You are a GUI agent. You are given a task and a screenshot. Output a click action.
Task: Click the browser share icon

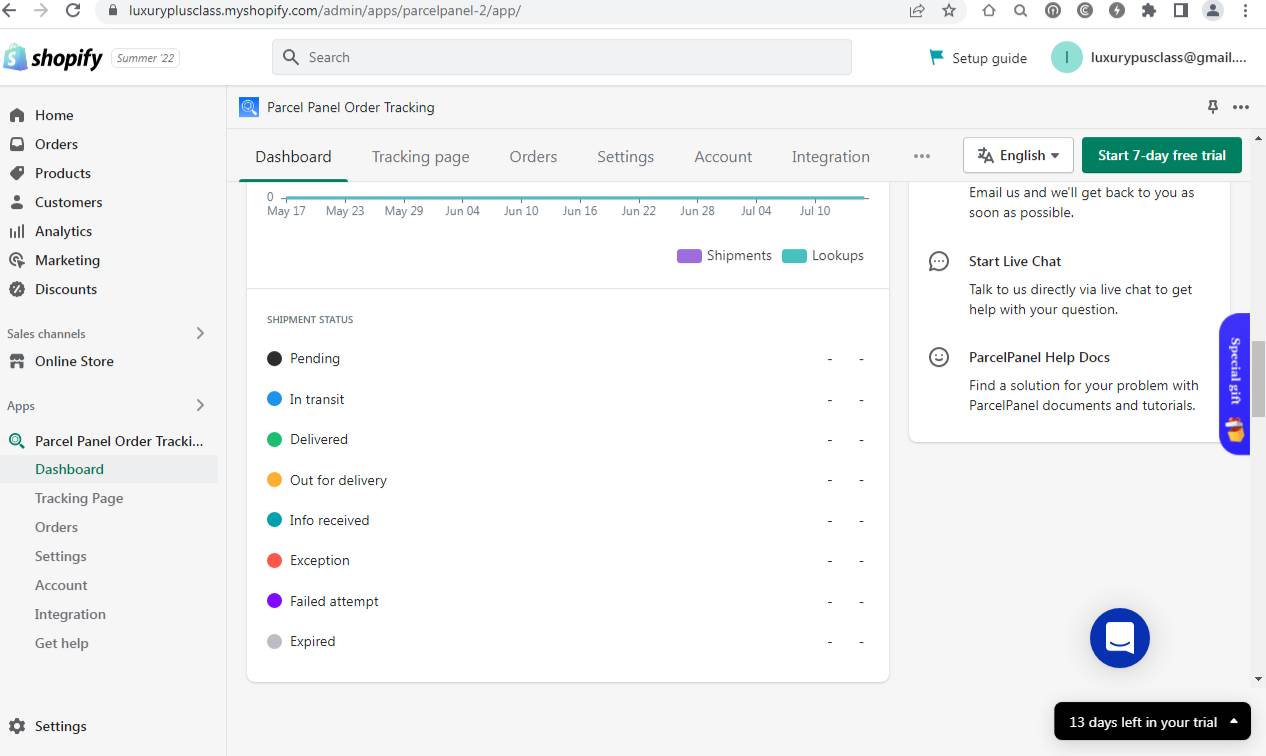click(917, 10)
